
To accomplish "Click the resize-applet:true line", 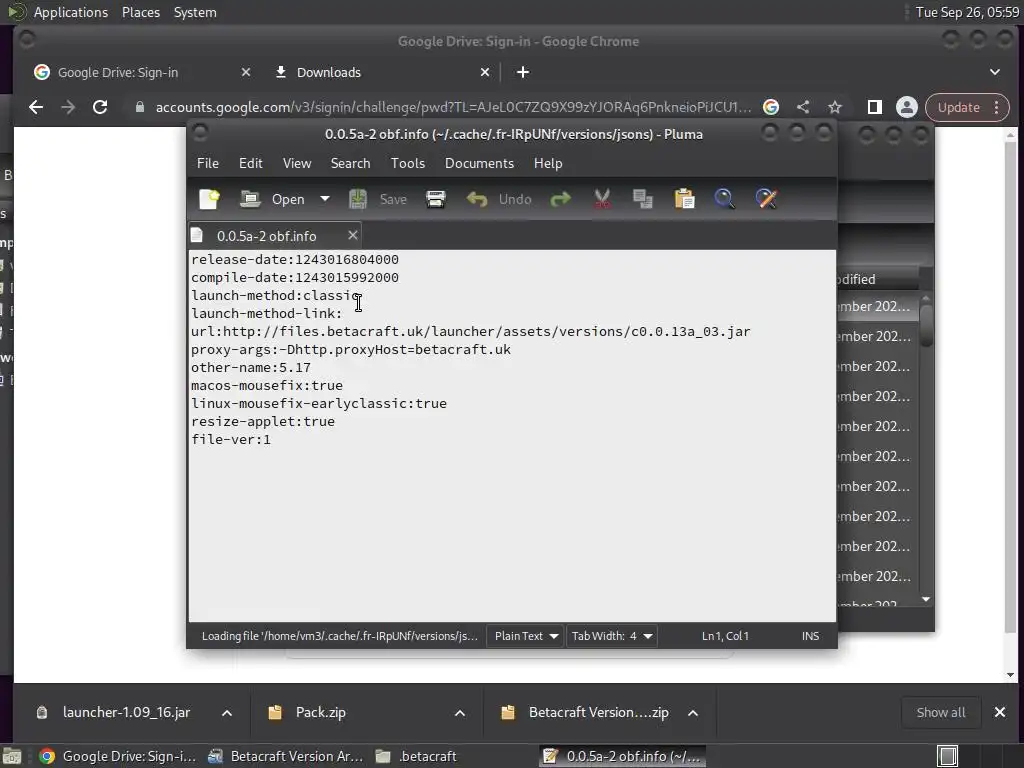I will click(x=263, y=422).
